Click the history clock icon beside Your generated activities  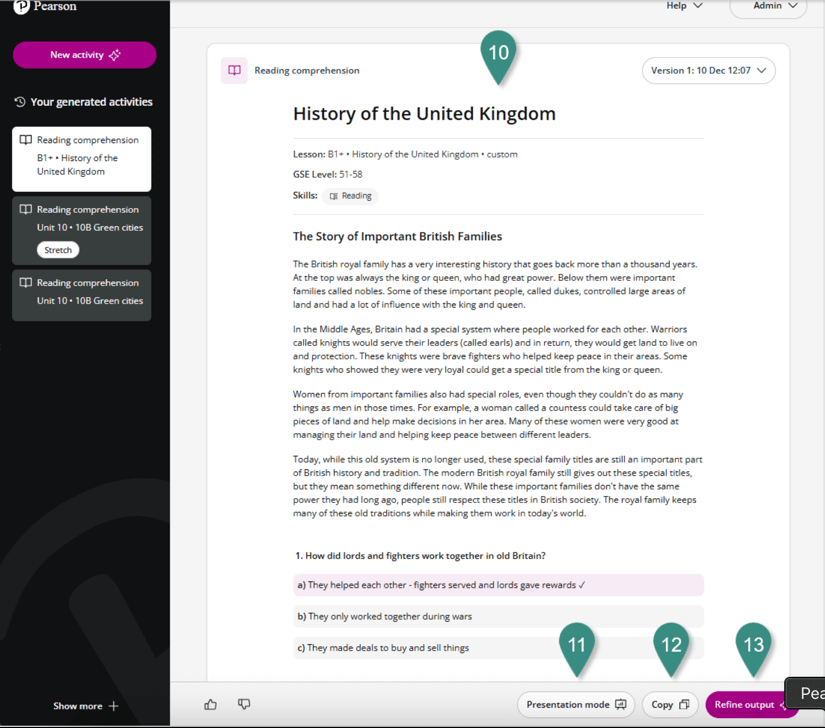(x=20, y=102)
